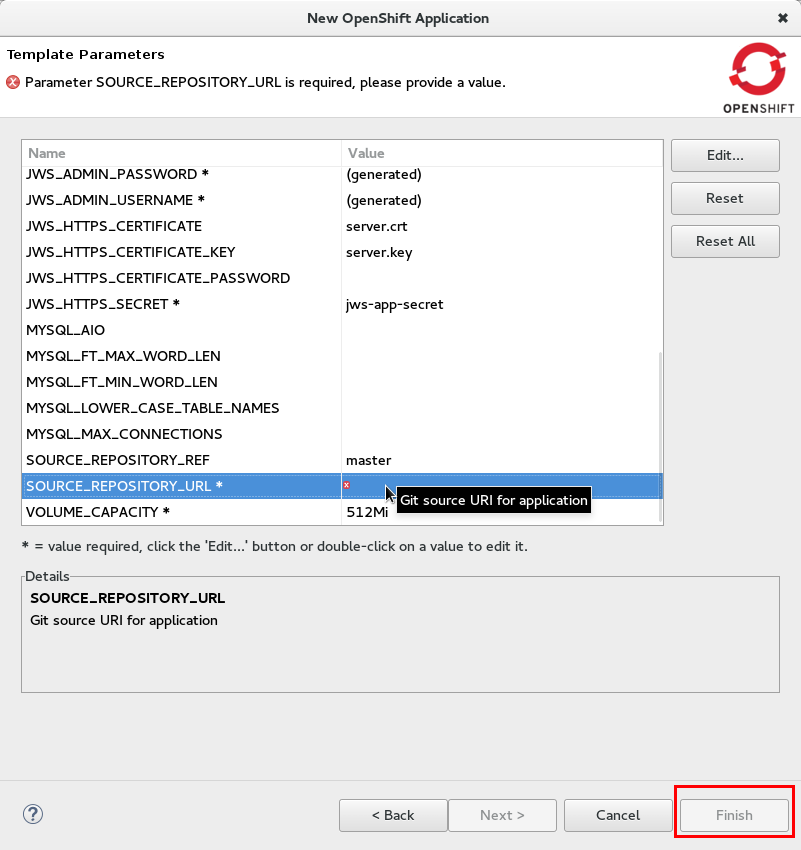Screen dimensions: 801x850
Task: Open the help question mark icon
Action: click(33, 814)
